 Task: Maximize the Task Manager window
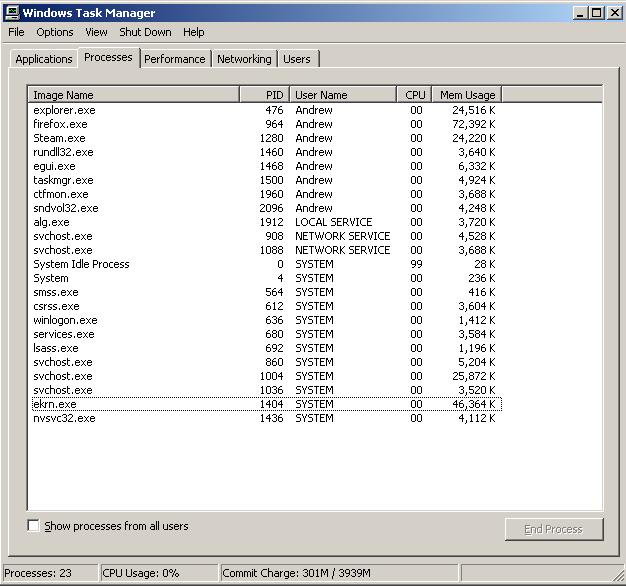point(597,13)
